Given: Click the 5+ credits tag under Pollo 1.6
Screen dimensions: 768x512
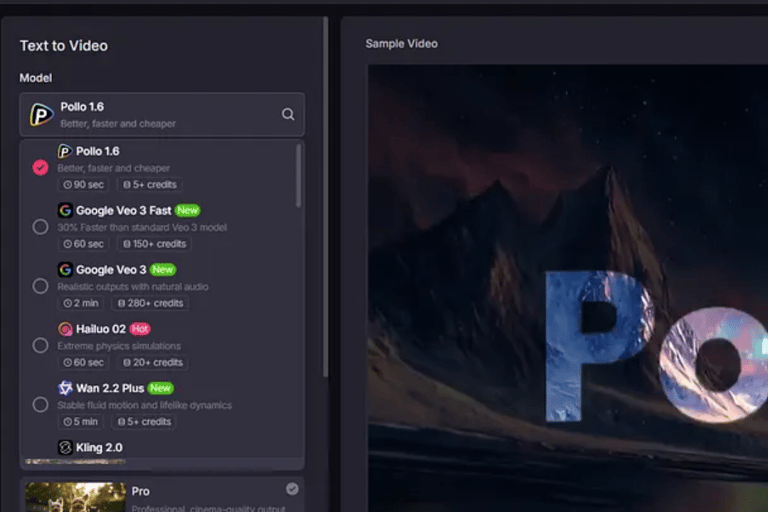Looking at the screenshot, I should tap(149, 185).
